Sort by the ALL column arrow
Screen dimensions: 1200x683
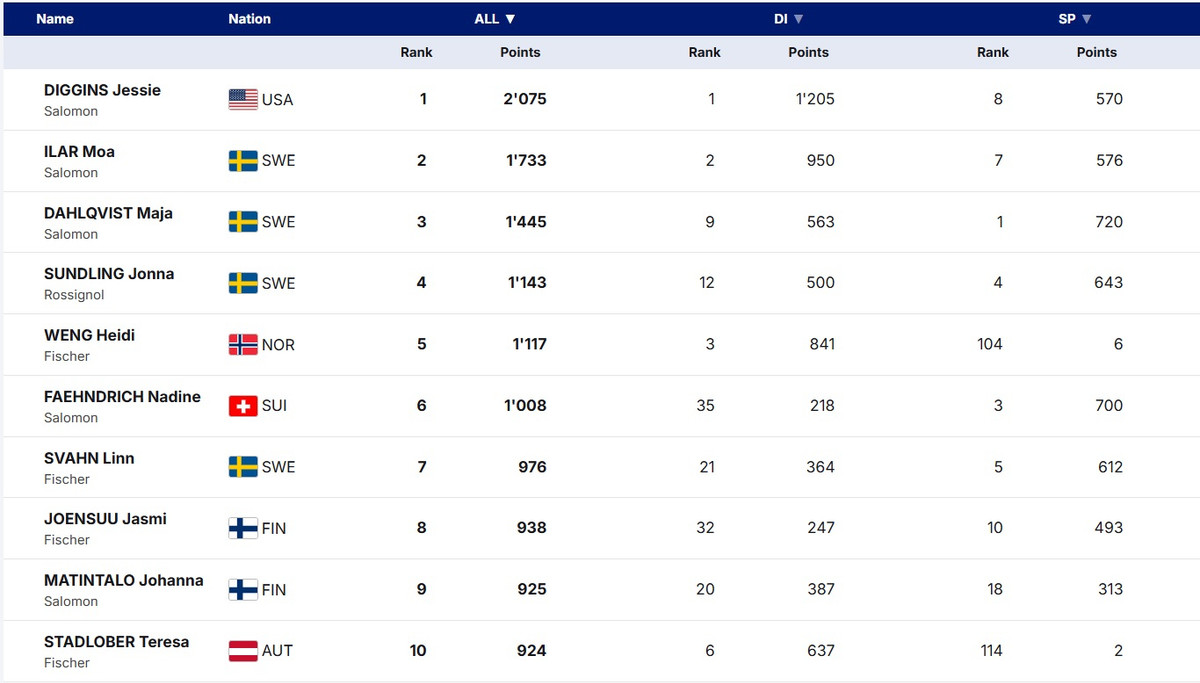pyautogui.click(x=510, y=19)
